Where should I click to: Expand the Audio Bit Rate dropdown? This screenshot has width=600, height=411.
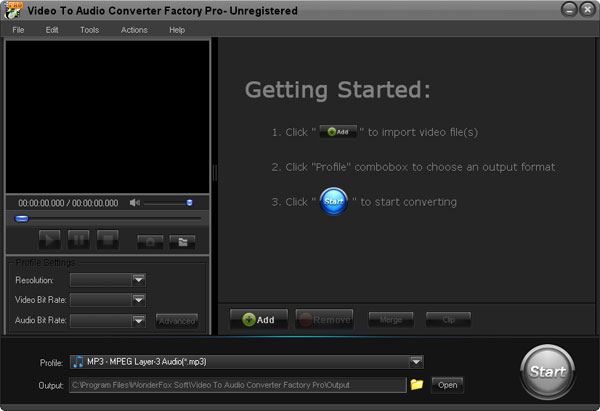[139, 320]
